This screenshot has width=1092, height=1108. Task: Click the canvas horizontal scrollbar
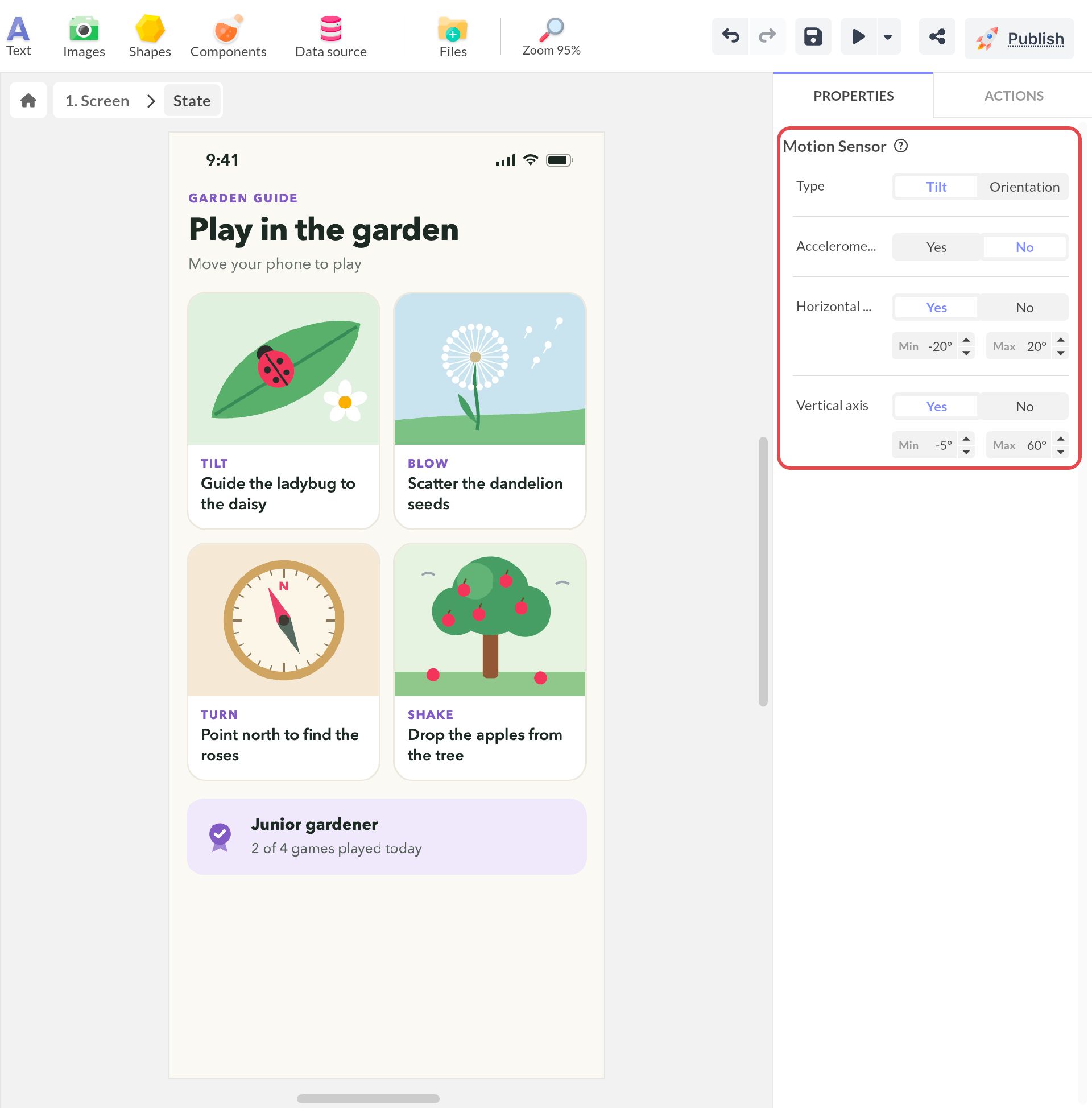(368, 1098)
